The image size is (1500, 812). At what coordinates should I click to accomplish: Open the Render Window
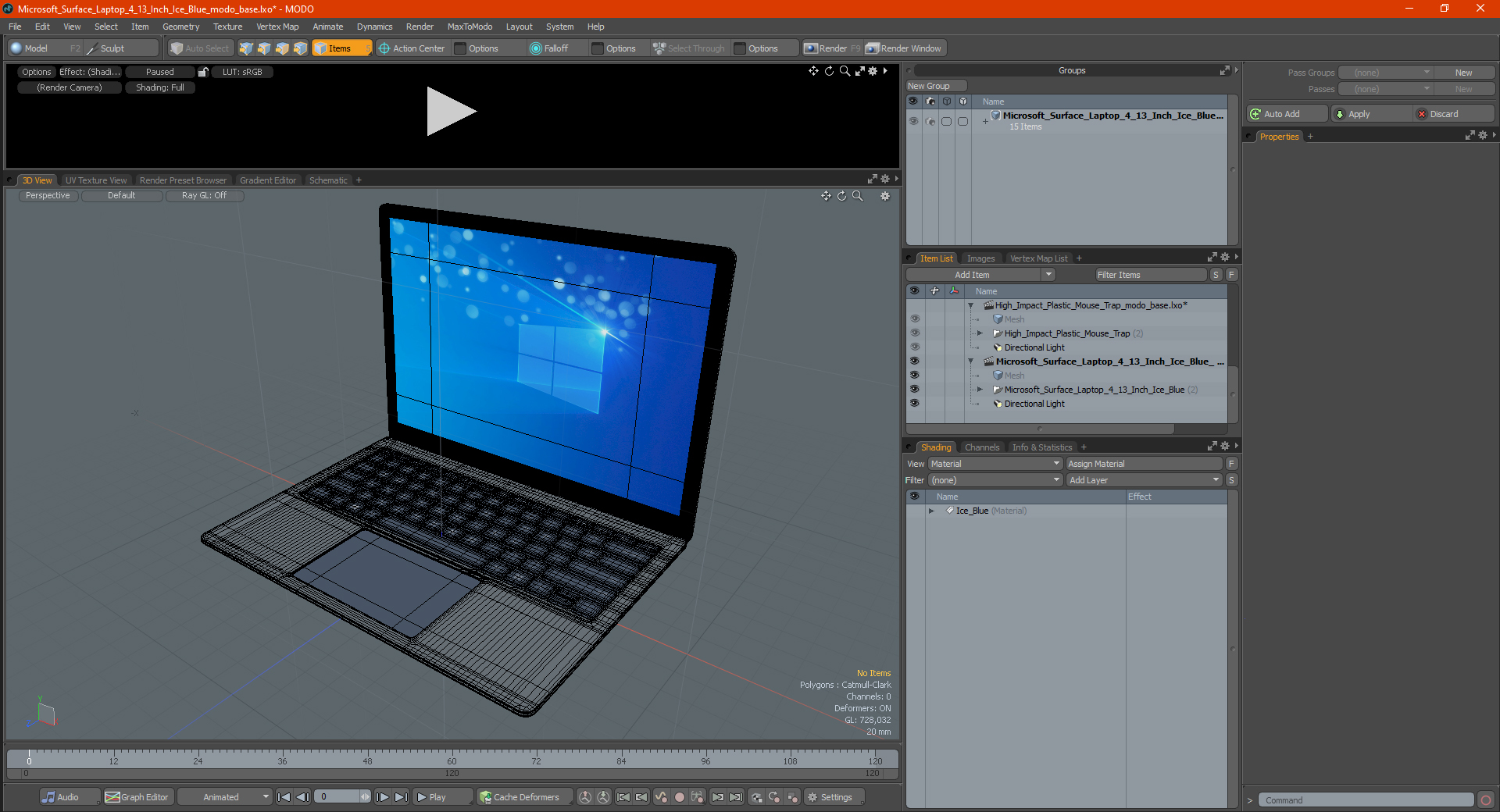(905, 48)
